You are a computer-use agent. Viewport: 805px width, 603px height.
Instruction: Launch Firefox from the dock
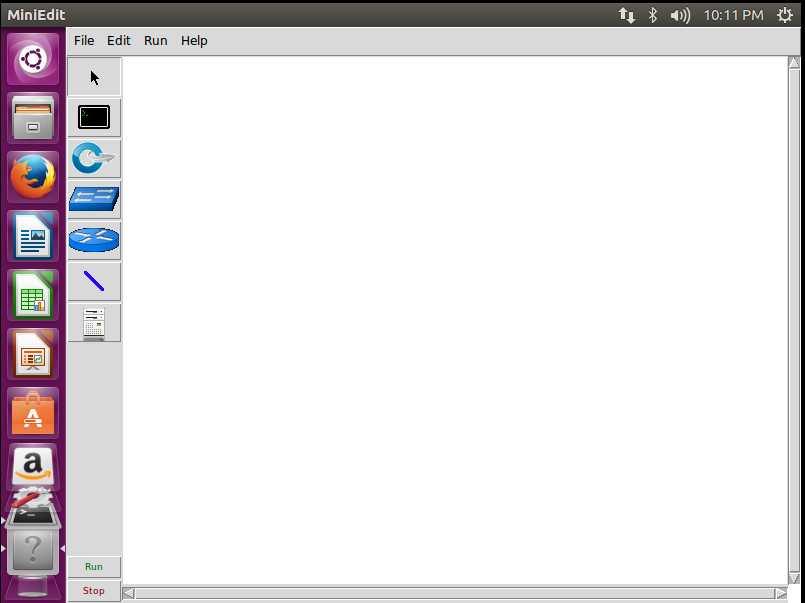33,177
